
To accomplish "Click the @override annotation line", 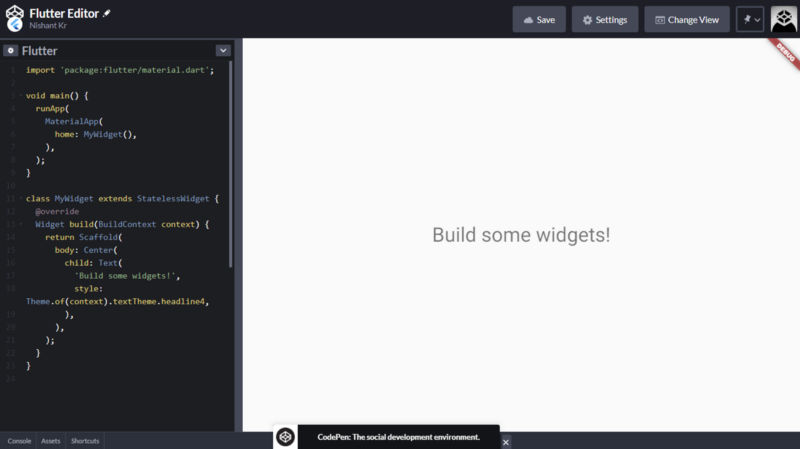I will [57, 211].
